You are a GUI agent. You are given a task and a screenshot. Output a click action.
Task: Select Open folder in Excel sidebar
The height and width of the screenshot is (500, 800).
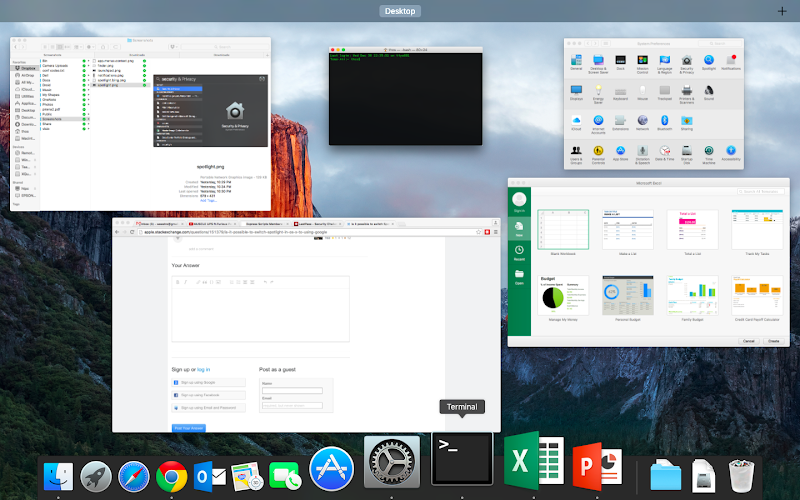[519, 276]
